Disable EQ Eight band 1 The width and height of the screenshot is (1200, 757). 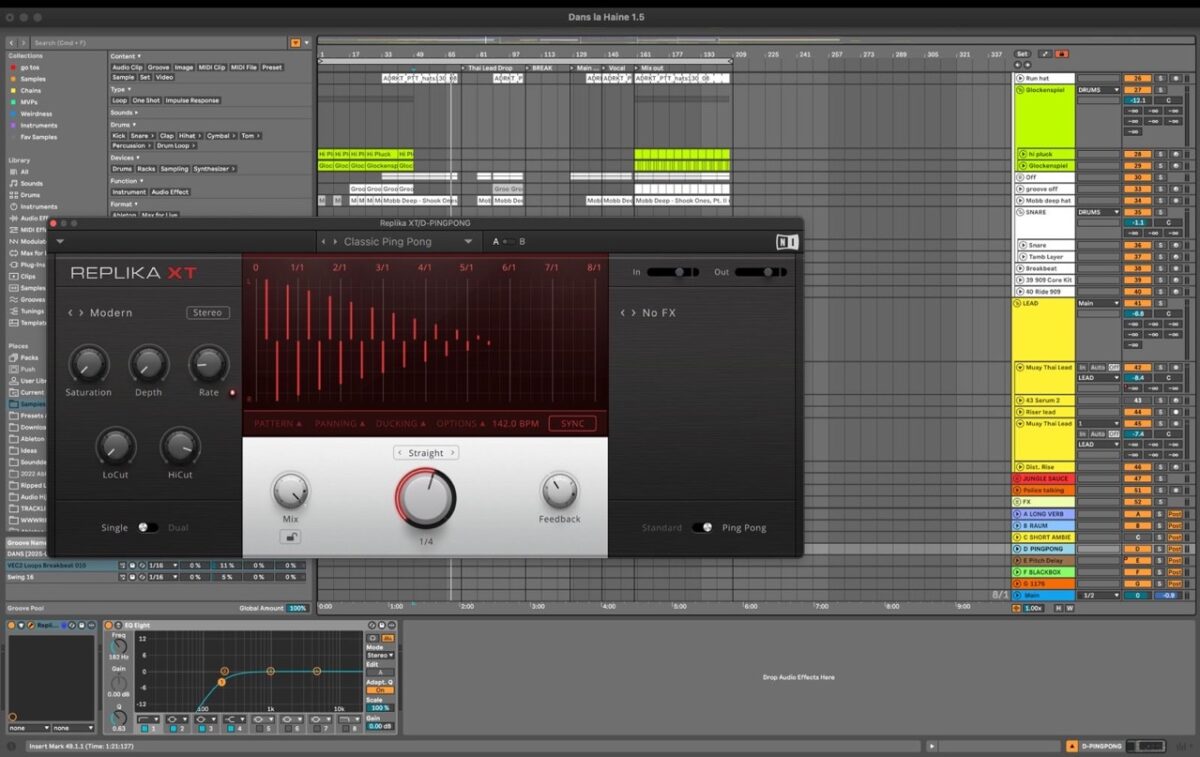[x=143, y=728]
